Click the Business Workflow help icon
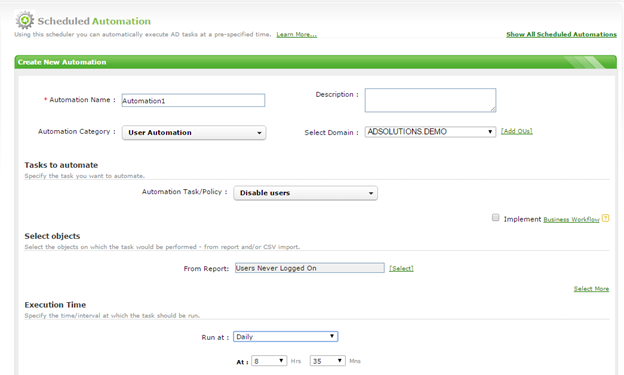Image resolution: width=624 pixels, height=375 pixels. click(x=605, y=218)
